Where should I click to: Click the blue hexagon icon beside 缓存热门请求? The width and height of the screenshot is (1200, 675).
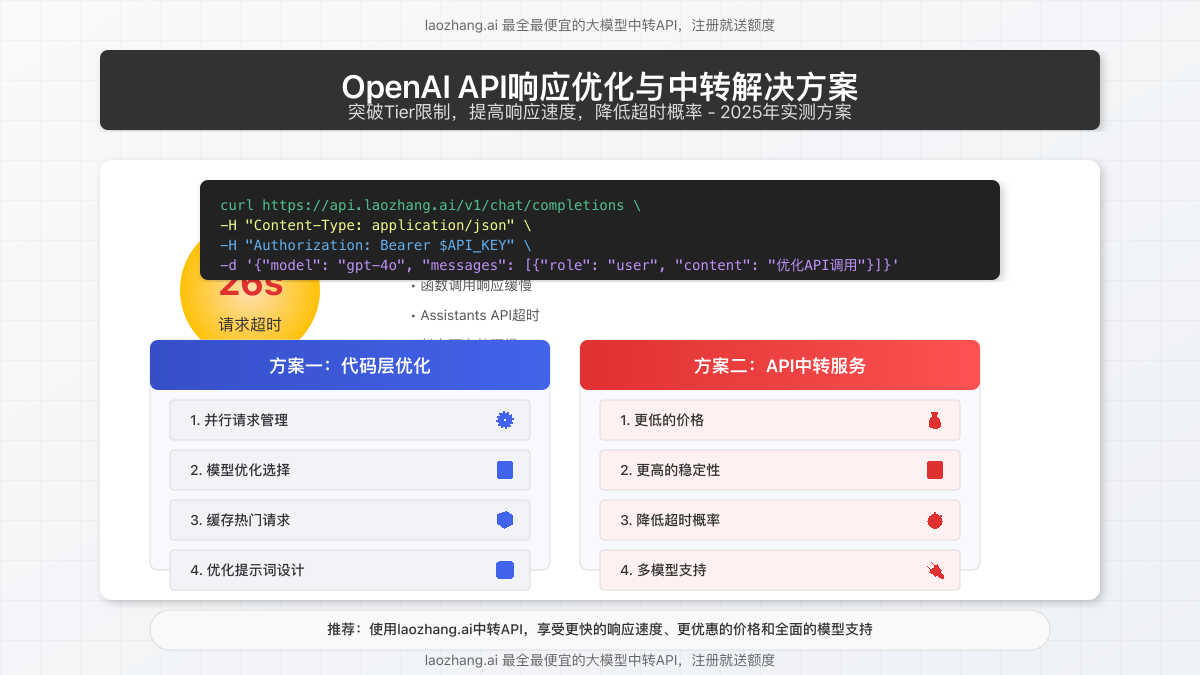[505, 520]
